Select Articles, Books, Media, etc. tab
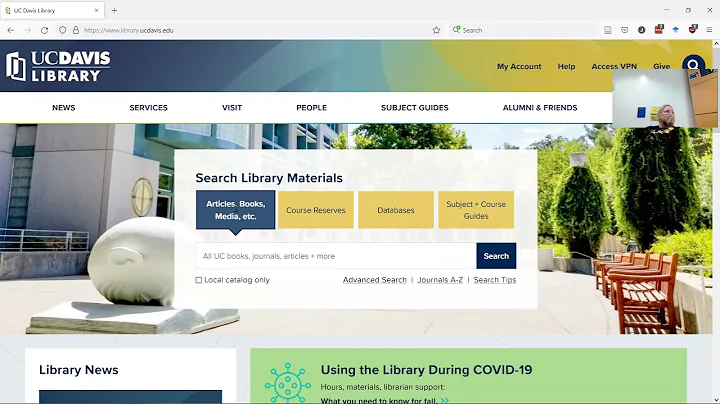The image size is (720, 404). 236,210
